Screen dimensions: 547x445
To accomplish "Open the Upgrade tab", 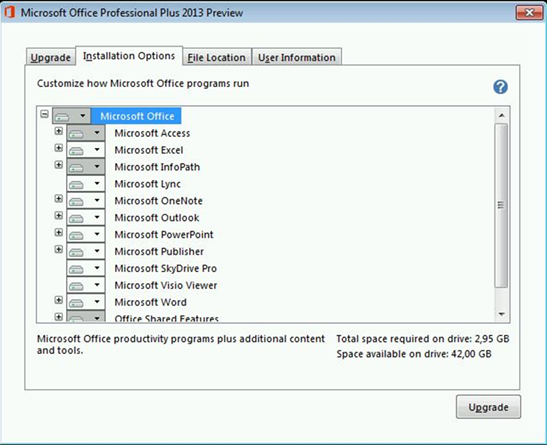I will point(51,57).
